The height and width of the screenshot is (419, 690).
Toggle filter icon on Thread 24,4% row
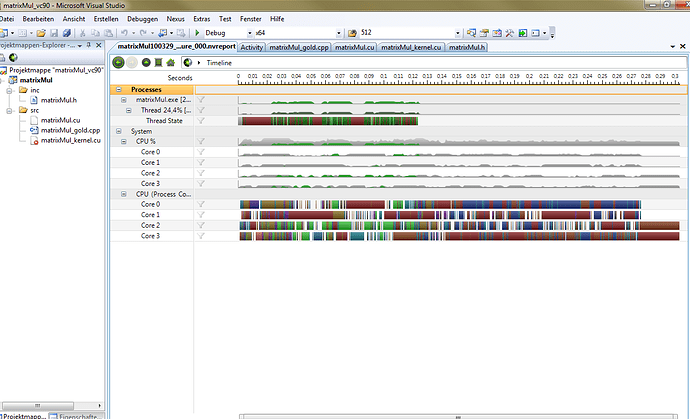[x=201, y=110]
